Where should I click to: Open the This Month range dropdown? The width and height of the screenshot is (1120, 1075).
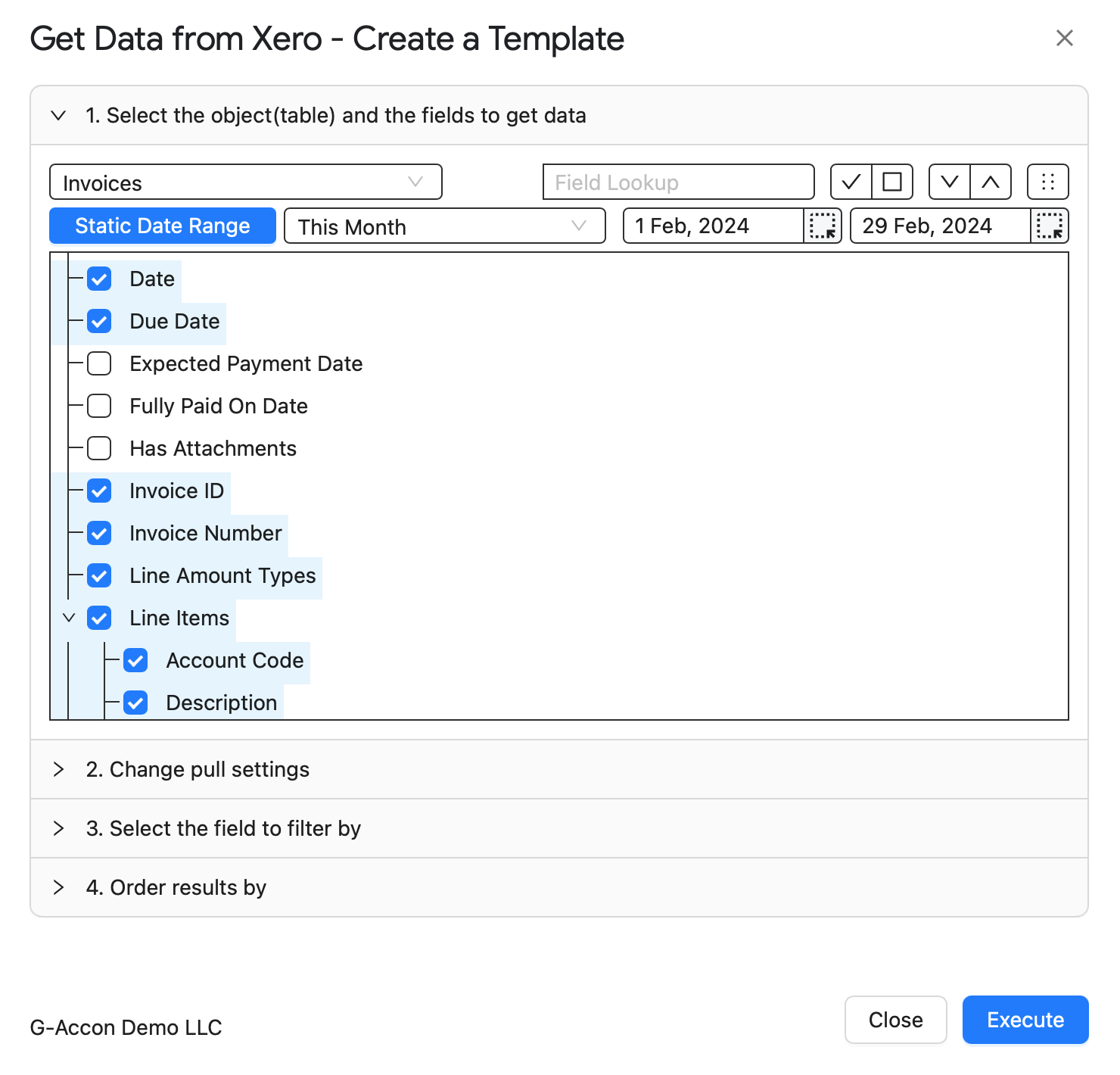click(445, 226)
